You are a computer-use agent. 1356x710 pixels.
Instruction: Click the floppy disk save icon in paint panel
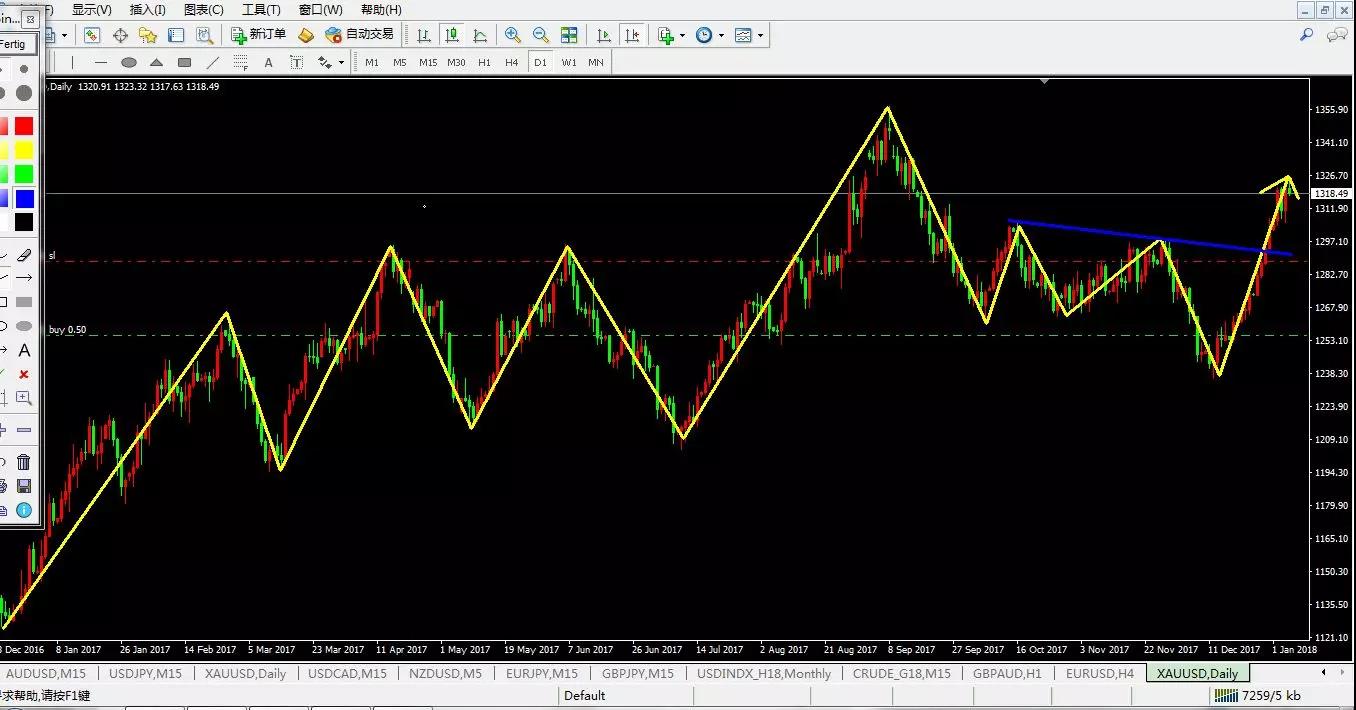(x=24, y=486)
